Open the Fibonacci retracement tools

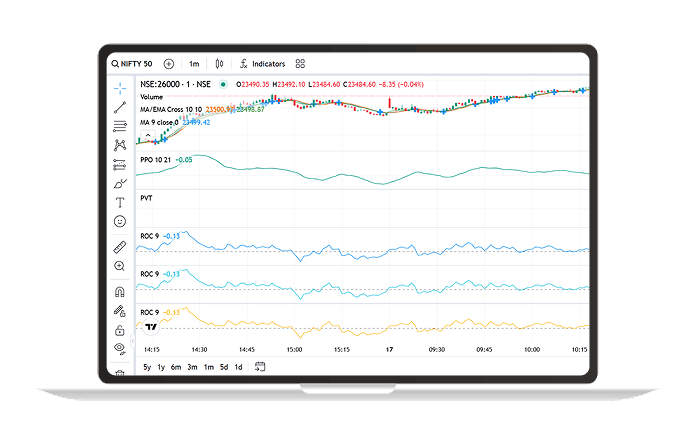click(x=120, y=126)
